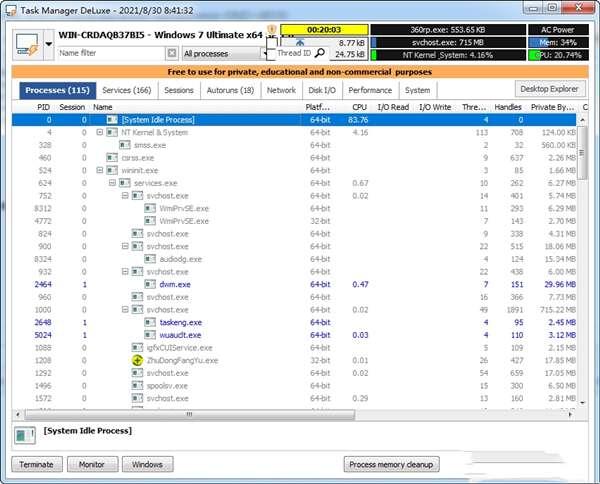Click the smss.exe process icon
The height and width of the screenshot is (484, 600).
pos(124,145)
